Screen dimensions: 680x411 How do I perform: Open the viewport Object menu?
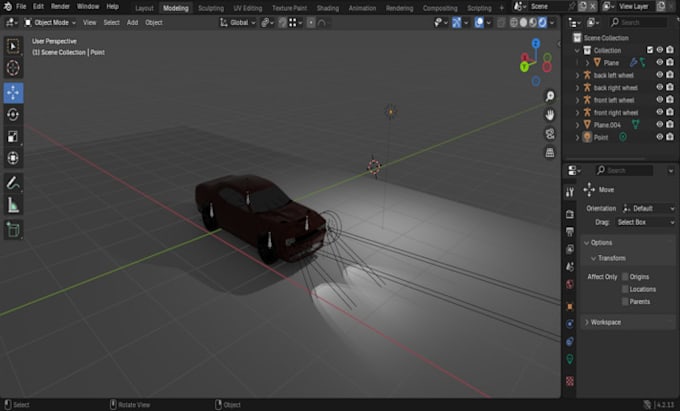coord(154,23)
